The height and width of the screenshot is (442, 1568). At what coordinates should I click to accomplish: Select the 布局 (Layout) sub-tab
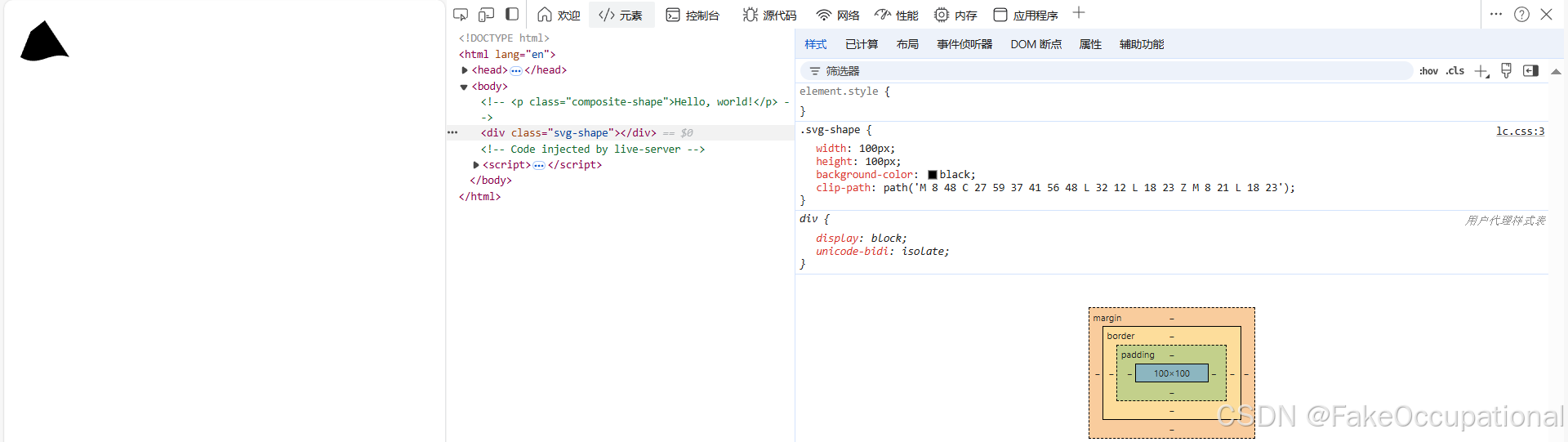pyautogui.click(x=907, y=44)
